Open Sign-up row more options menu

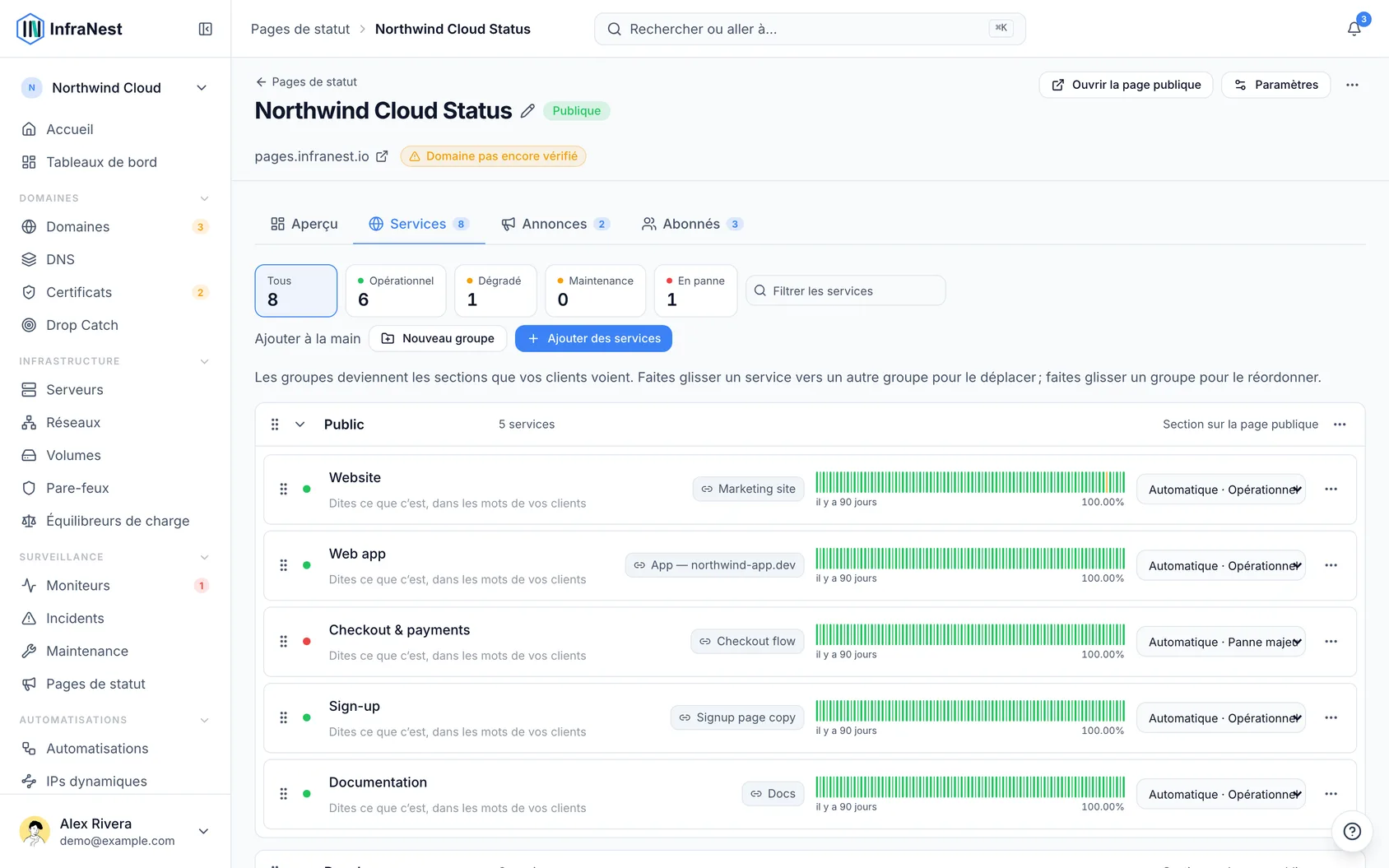coord(1331,718)
